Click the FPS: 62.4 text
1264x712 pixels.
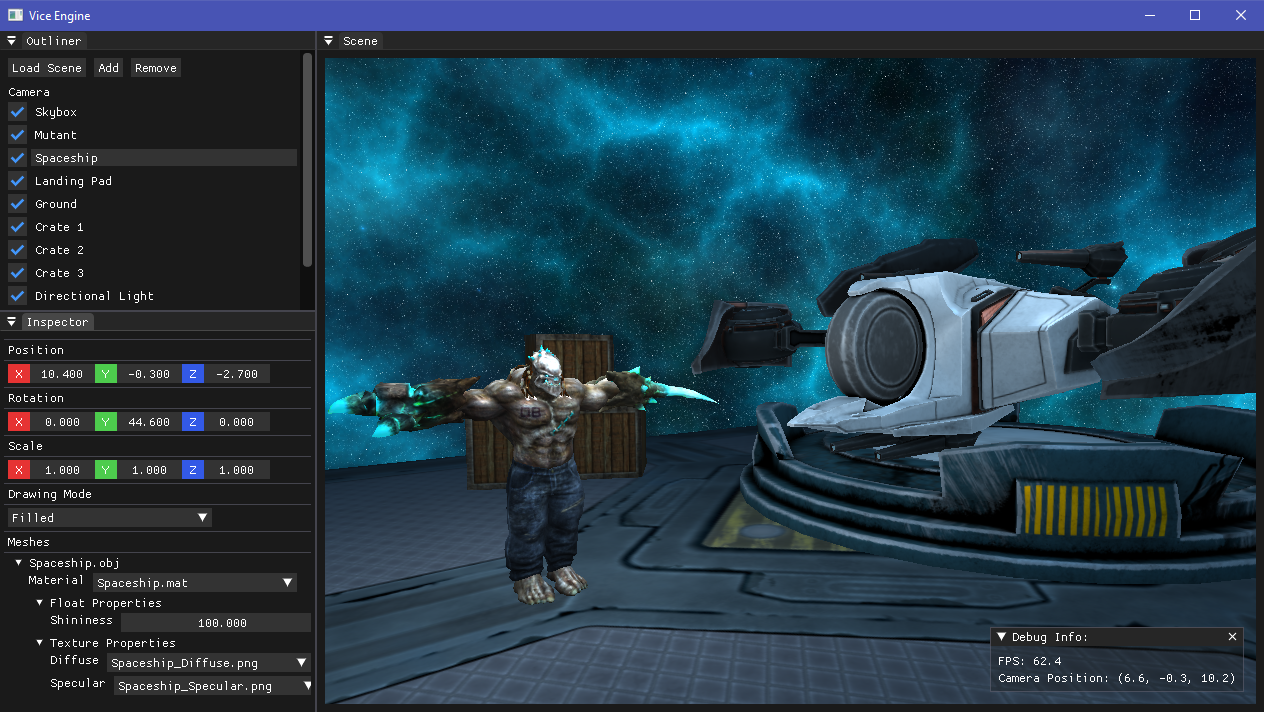(x=1030, y=661)
